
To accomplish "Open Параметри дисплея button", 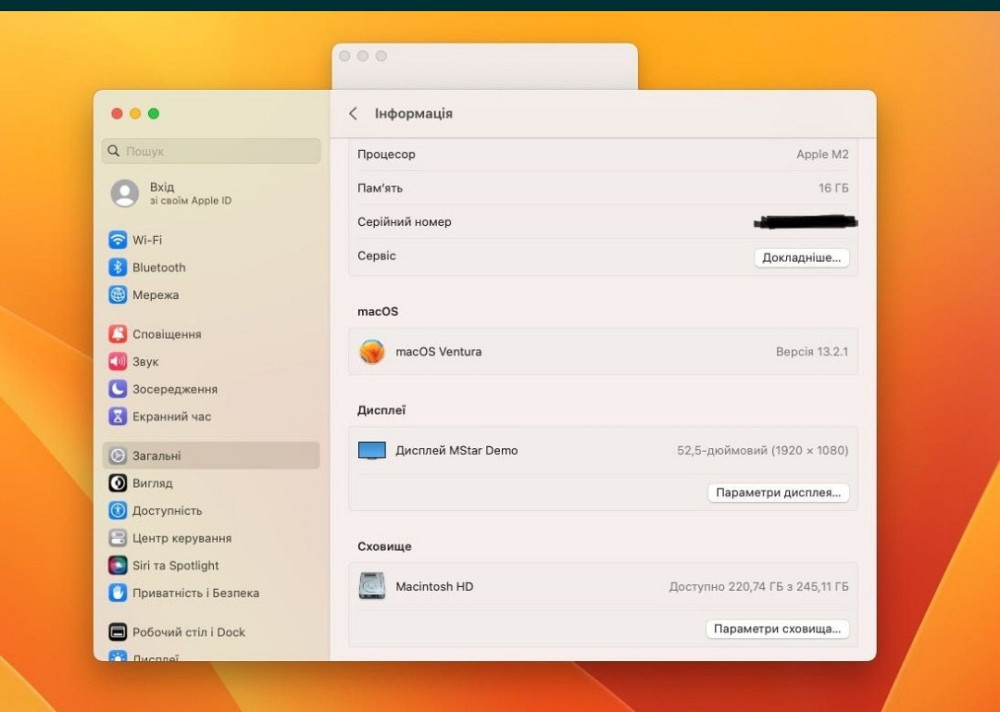I will coord(779,493).
